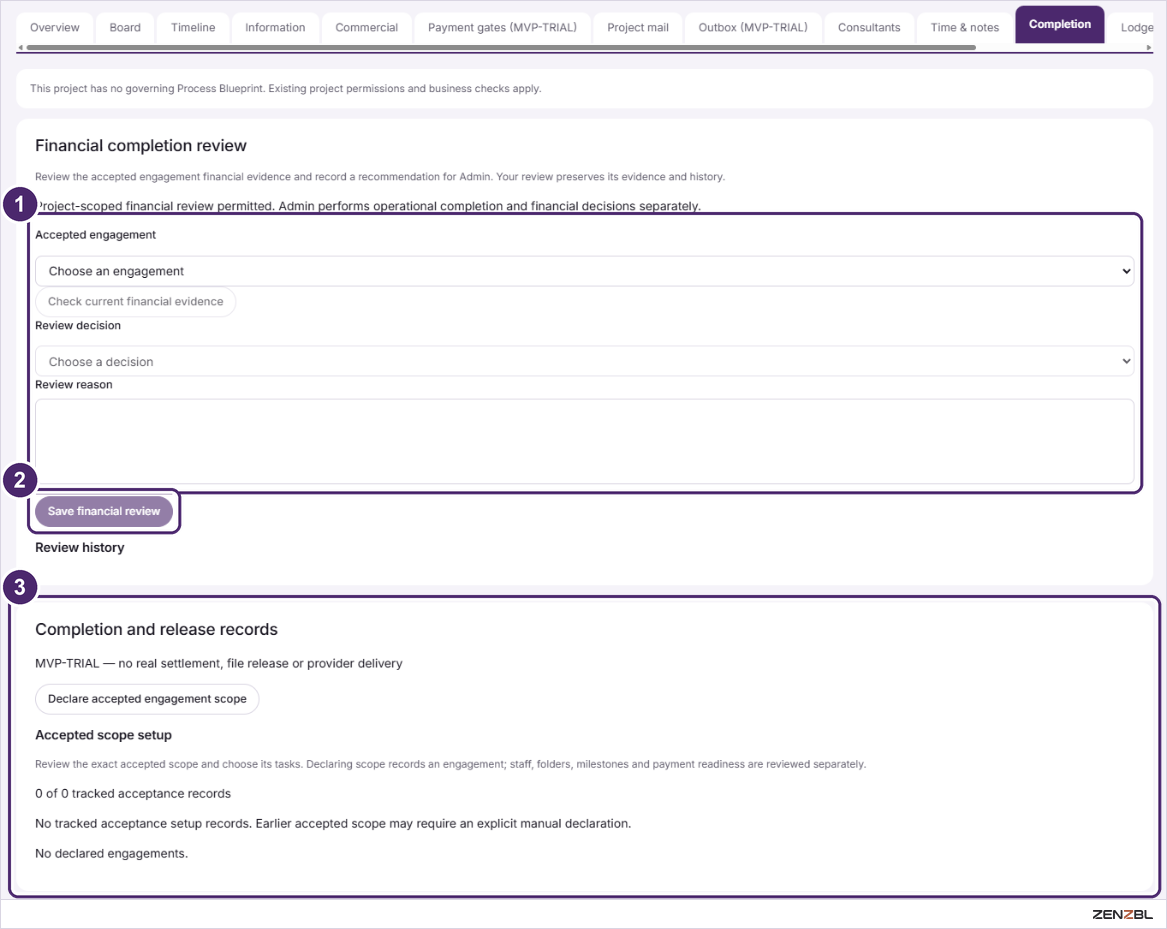The height and width of the screenshot is (929, 1167).
Task: Open the Timeline tab
Action: [x=193, y=28]
